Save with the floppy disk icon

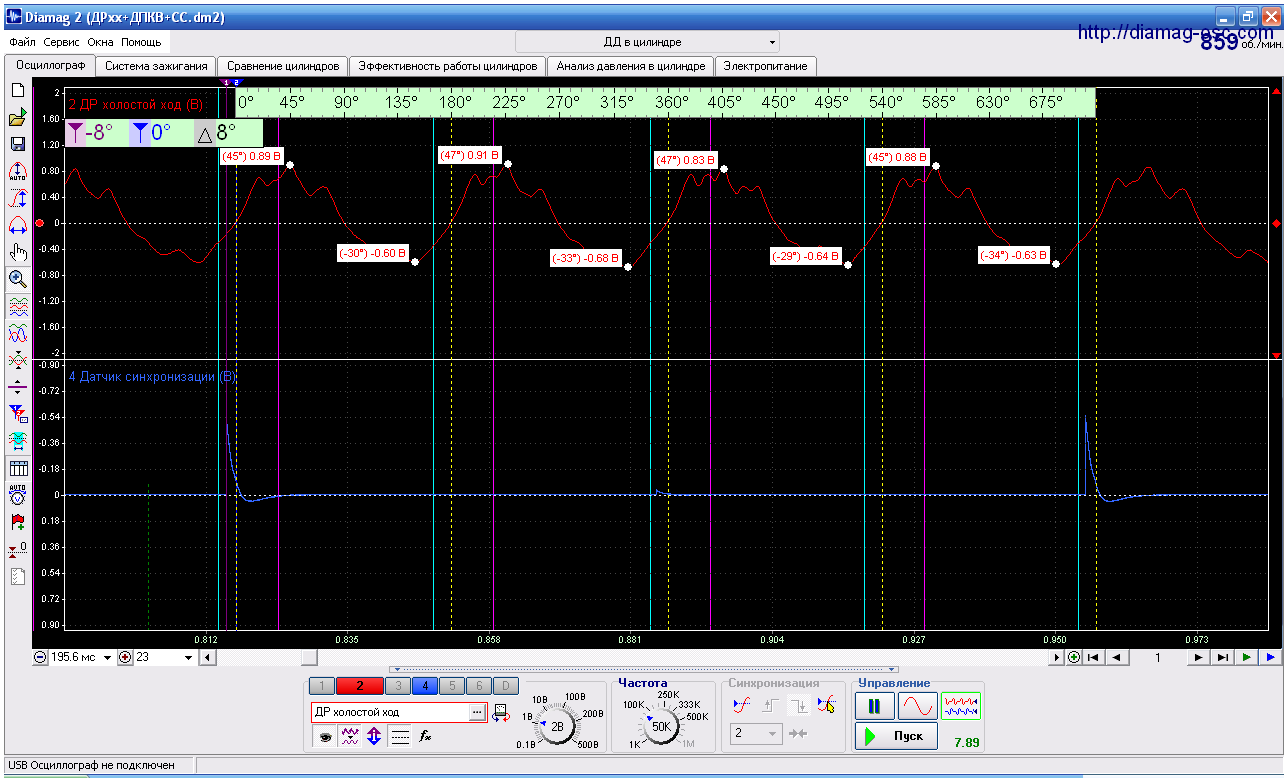click(17, 145)
